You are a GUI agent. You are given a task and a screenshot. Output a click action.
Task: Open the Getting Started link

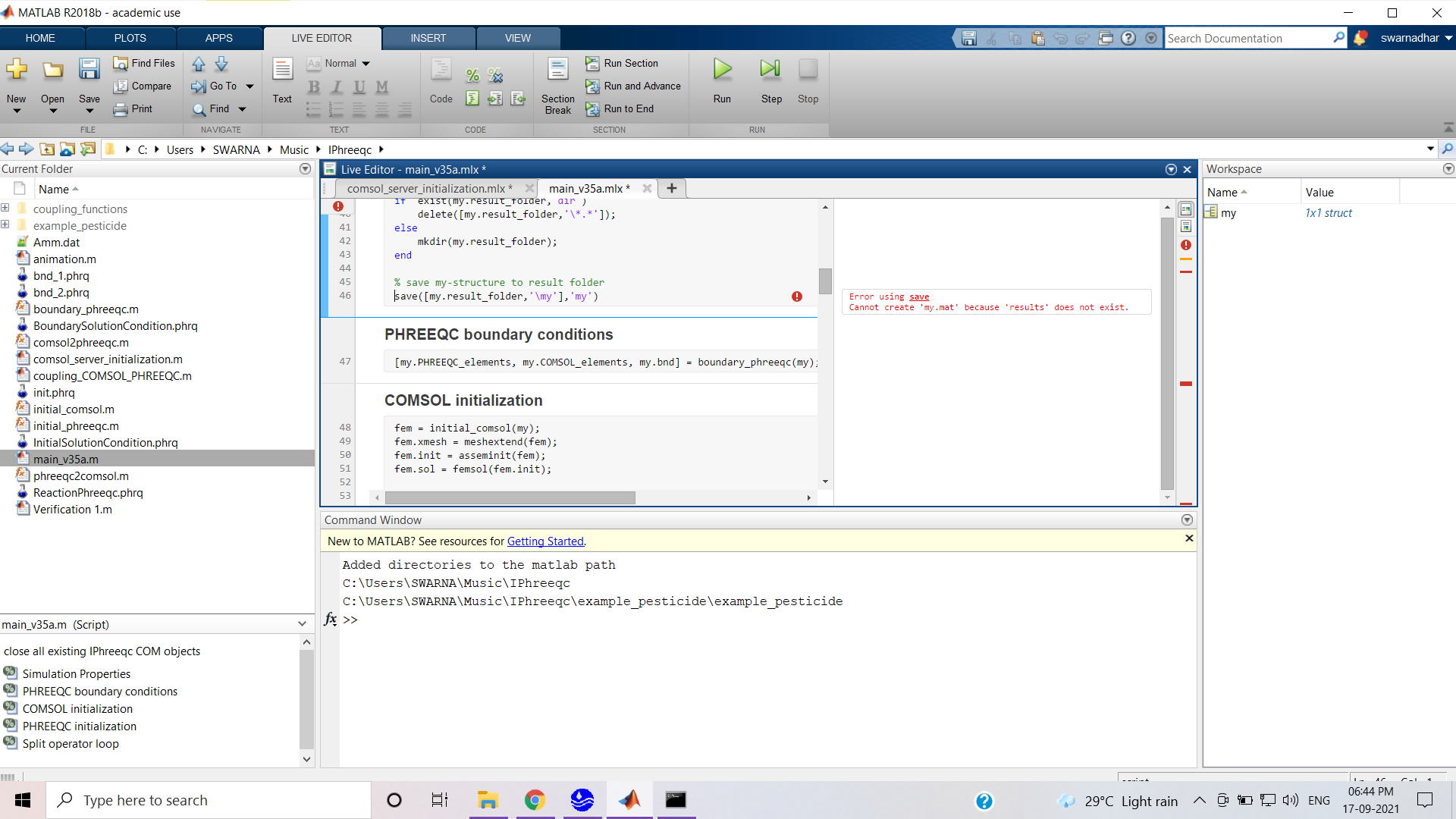545,541
